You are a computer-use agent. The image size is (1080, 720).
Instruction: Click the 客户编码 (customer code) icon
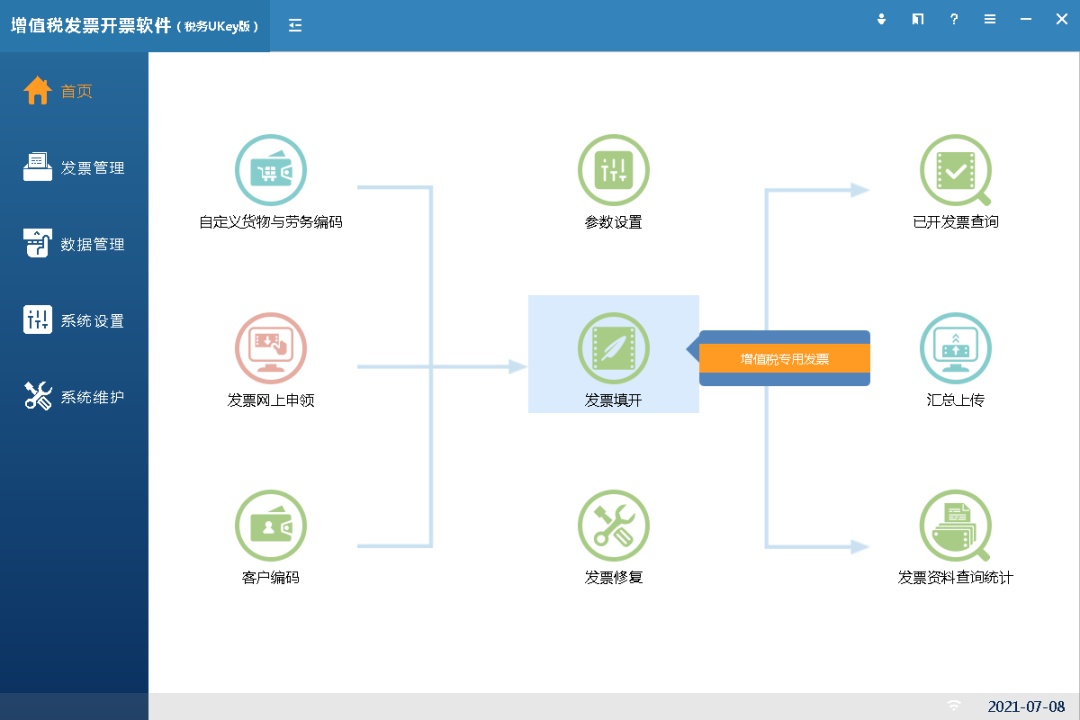point(270,525)
